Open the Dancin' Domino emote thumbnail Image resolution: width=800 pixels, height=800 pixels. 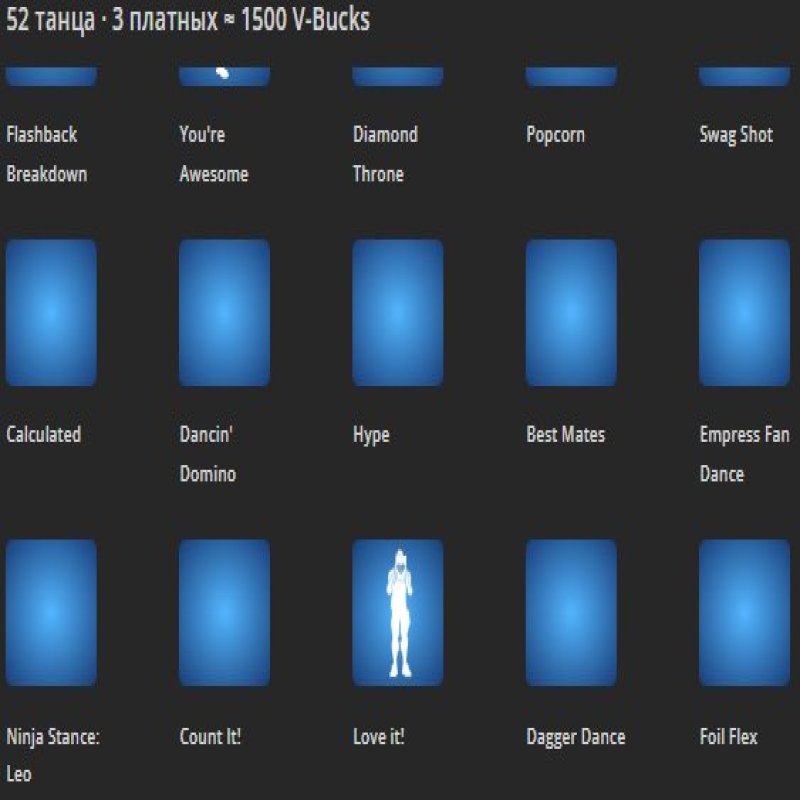[x=225, y=312]
